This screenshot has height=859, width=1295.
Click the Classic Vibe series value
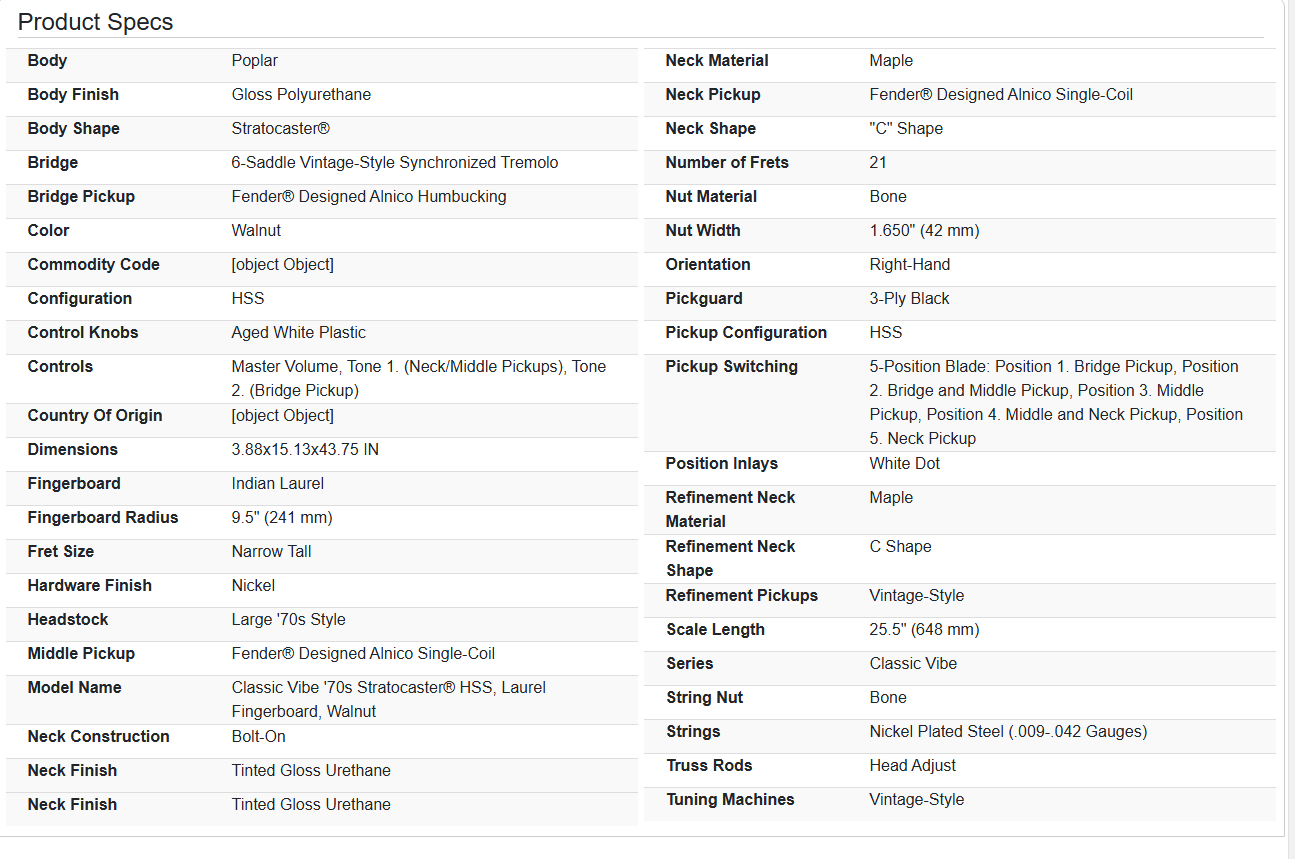point(913,664)
